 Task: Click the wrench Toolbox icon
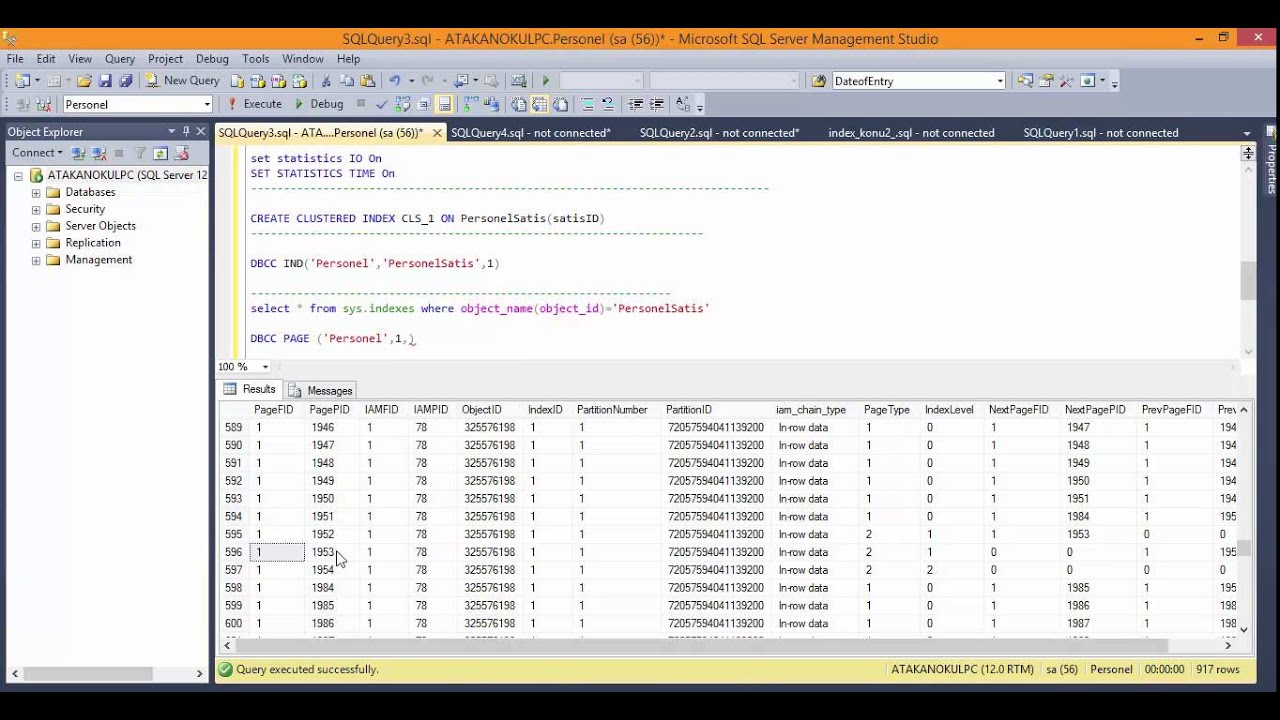1067,81
